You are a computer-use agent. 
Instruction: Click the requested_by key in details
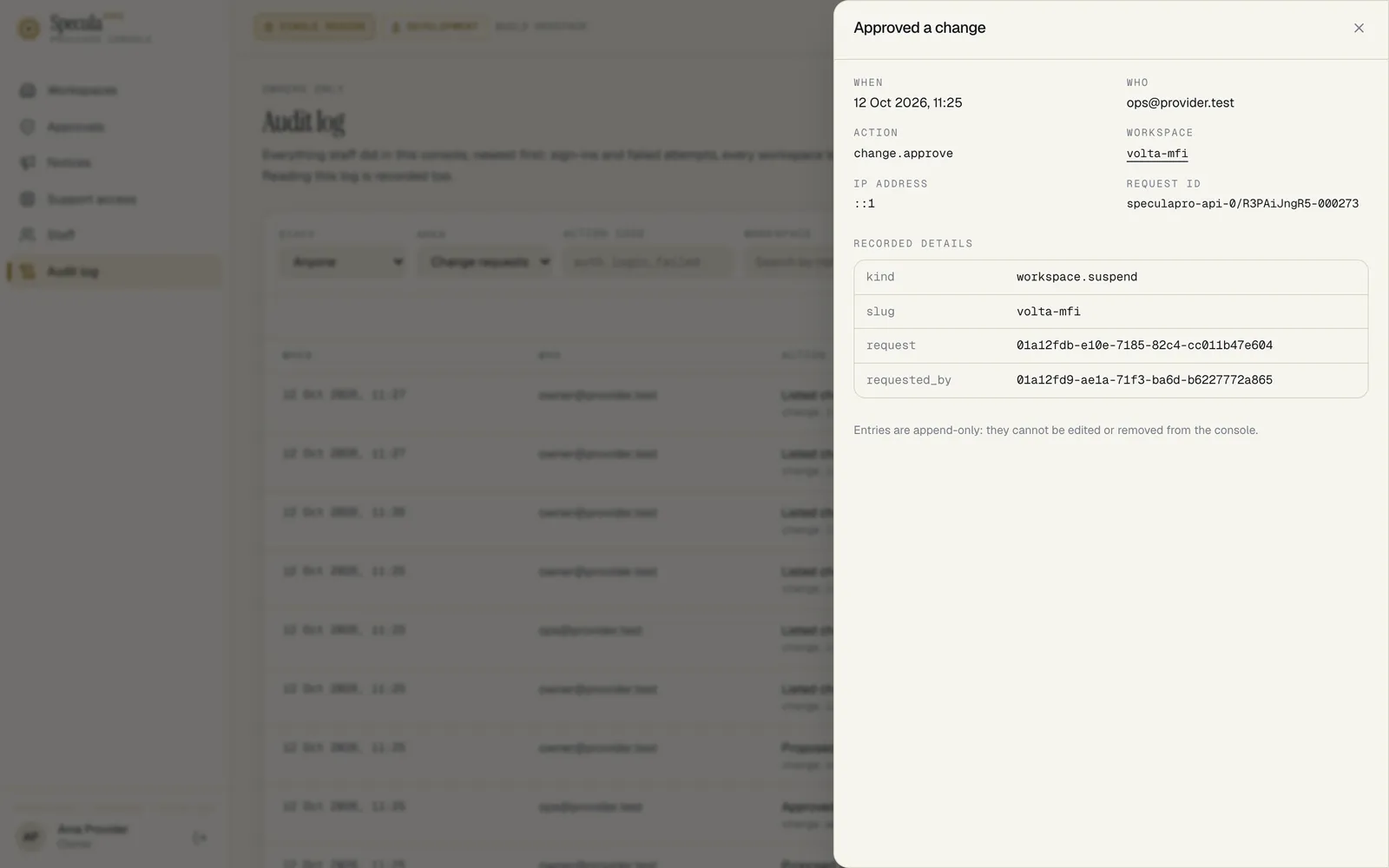tap(908, 380)
